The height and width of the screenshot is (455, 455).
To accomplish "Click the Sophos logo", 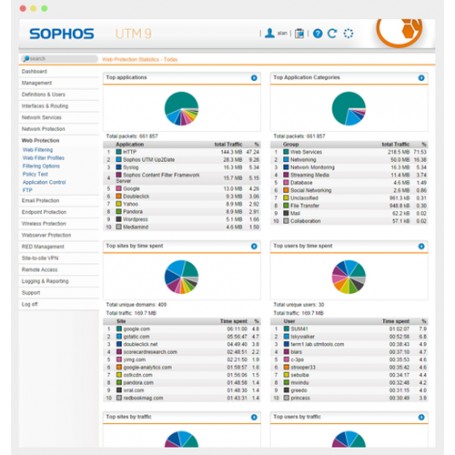I will pos(62,34).
